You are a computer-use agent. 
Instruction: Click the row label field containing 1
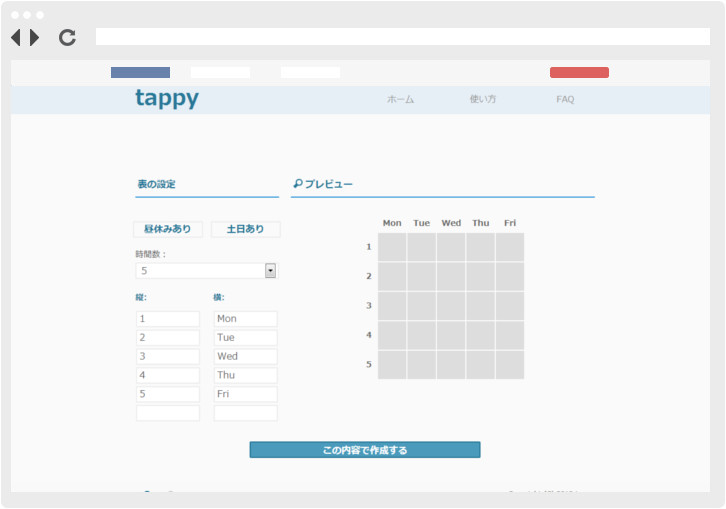(x=168, y=319)
